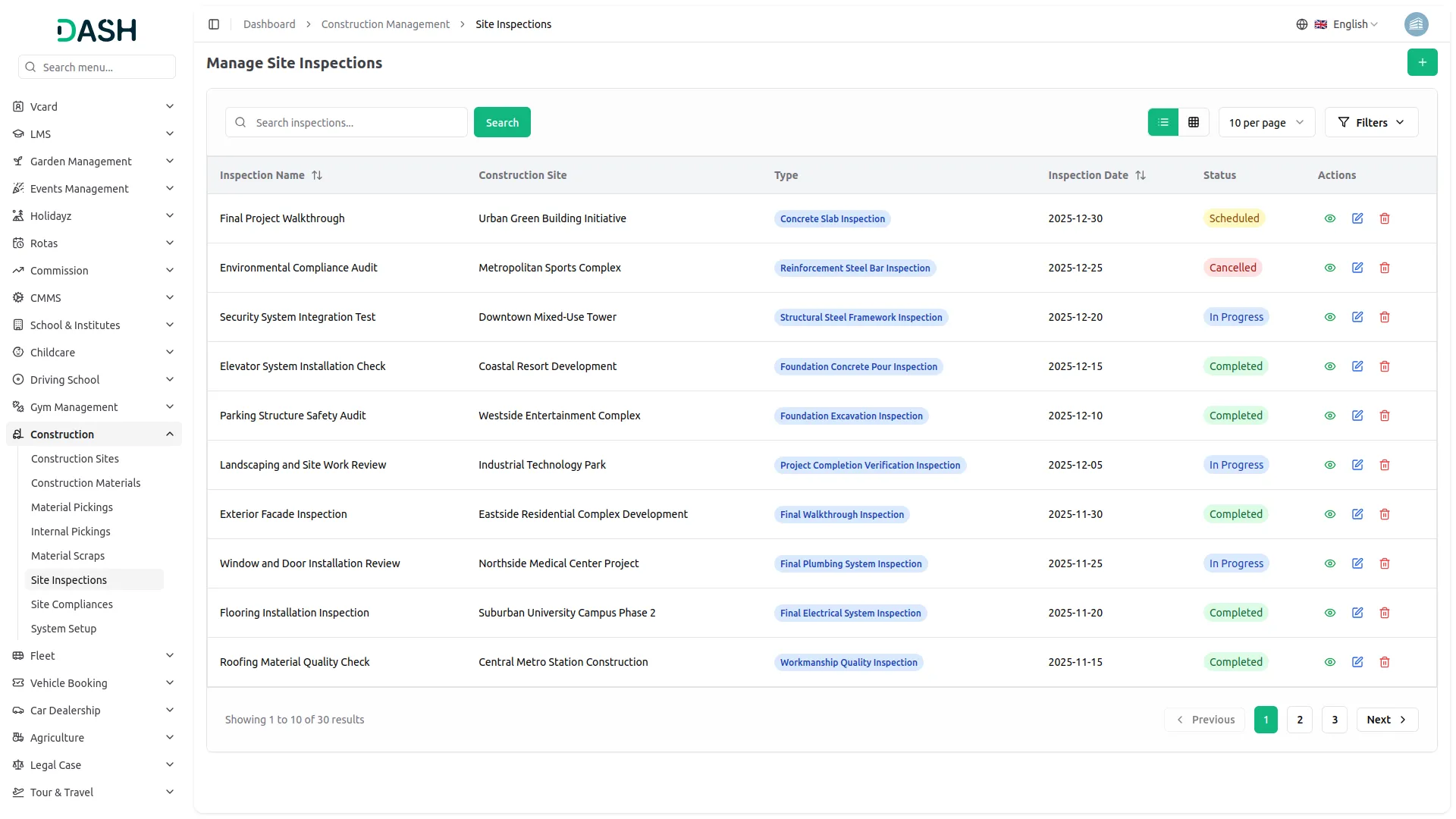This screenshot has width=1456, height=819.
Task: Switch to grid view layout
Action: point(1194,122)
